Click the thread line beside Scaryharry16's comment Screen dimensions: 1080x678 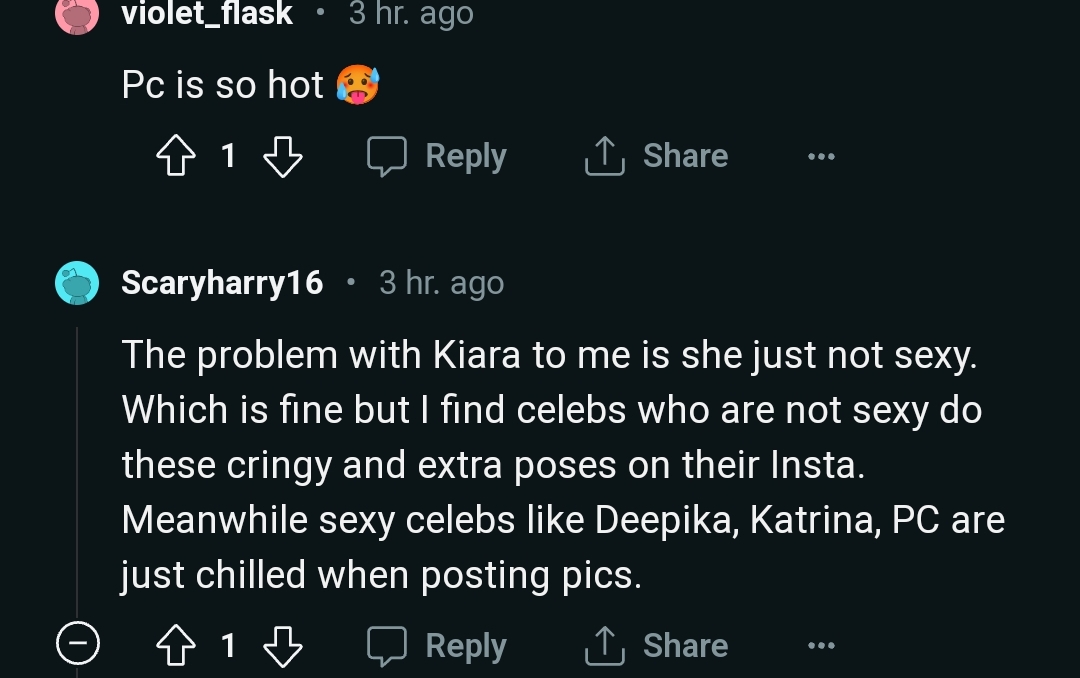pos(77,460)
